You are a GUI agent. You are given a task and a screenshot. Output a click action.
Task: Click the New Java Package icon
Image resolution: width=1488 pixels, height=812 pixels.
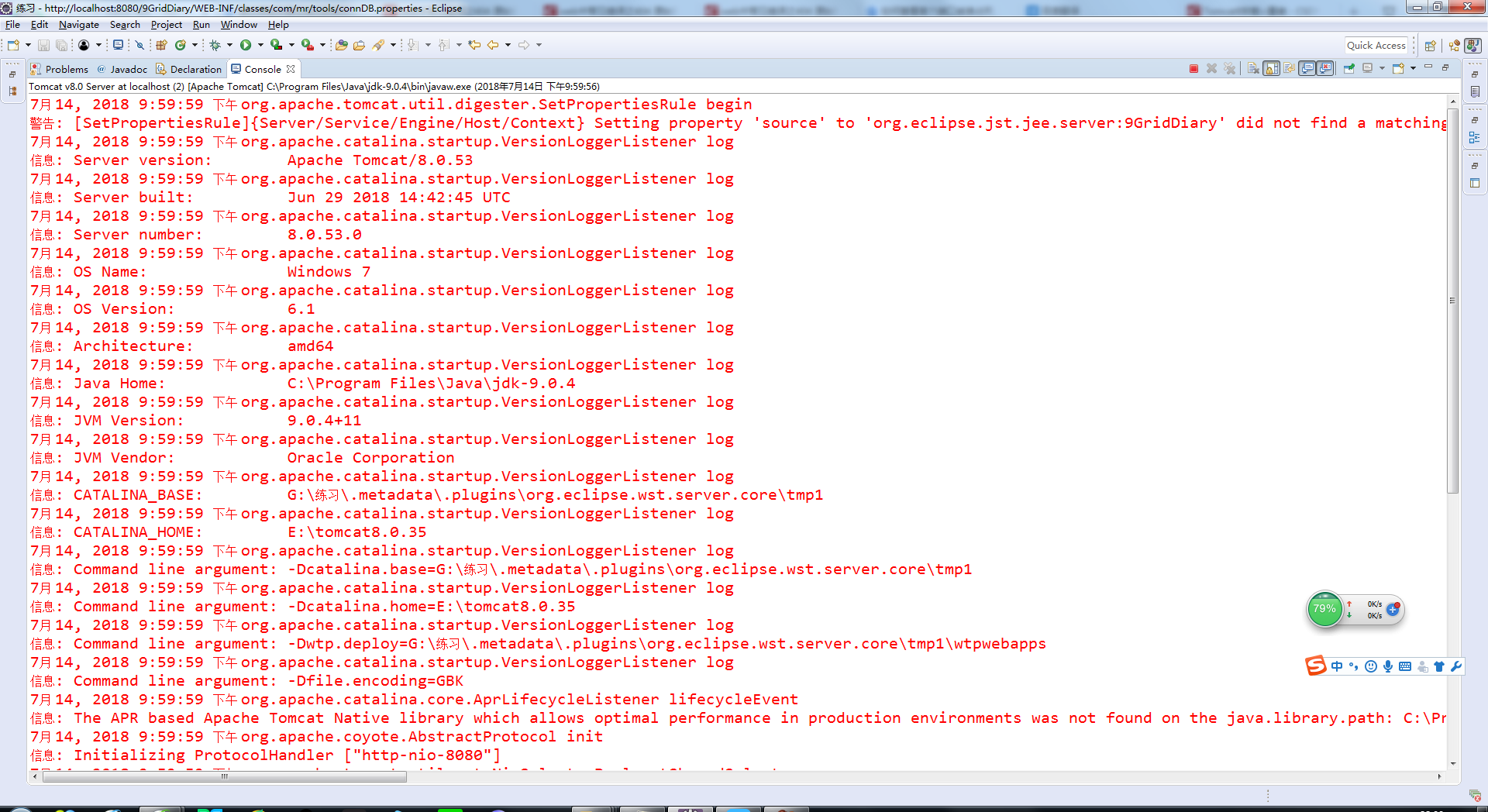click(161, 45)
